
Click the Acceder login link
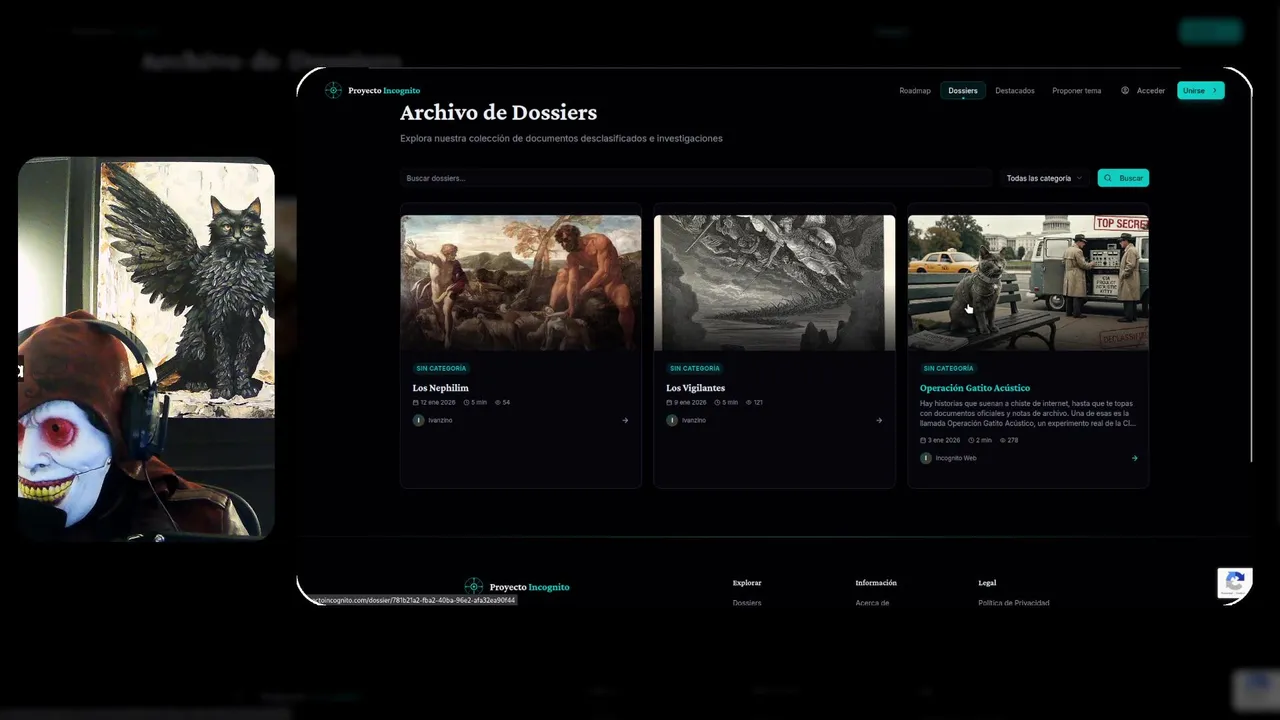point(1151,91)
